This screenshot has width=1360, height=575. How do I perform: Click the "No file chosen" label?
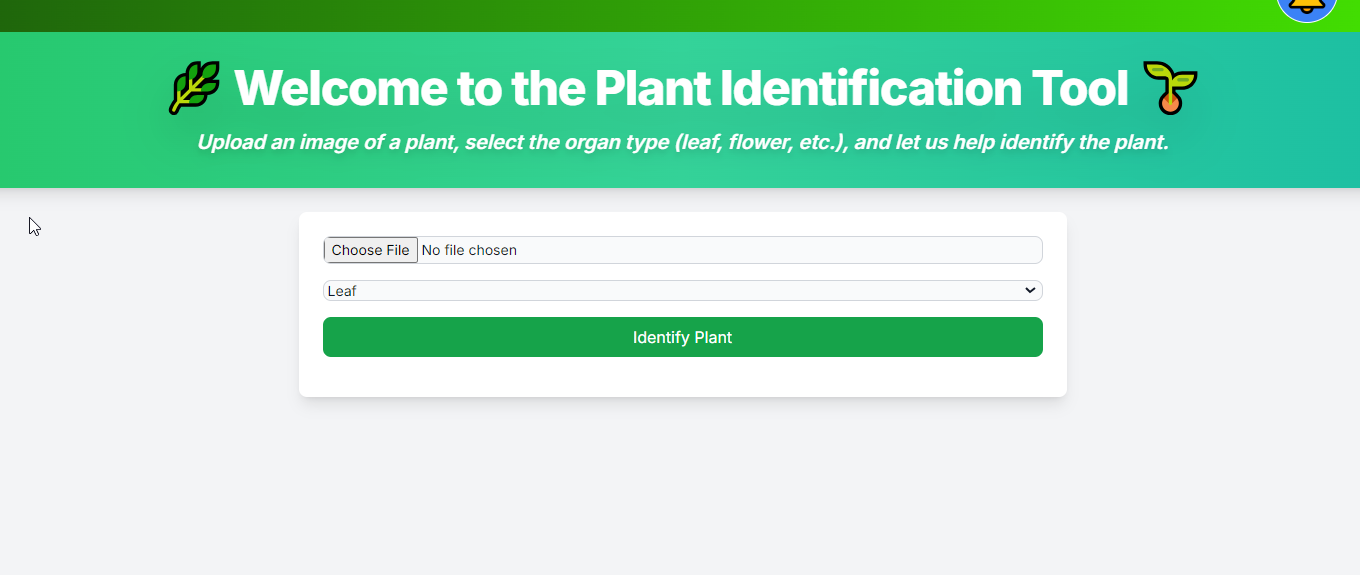(469, 250)
